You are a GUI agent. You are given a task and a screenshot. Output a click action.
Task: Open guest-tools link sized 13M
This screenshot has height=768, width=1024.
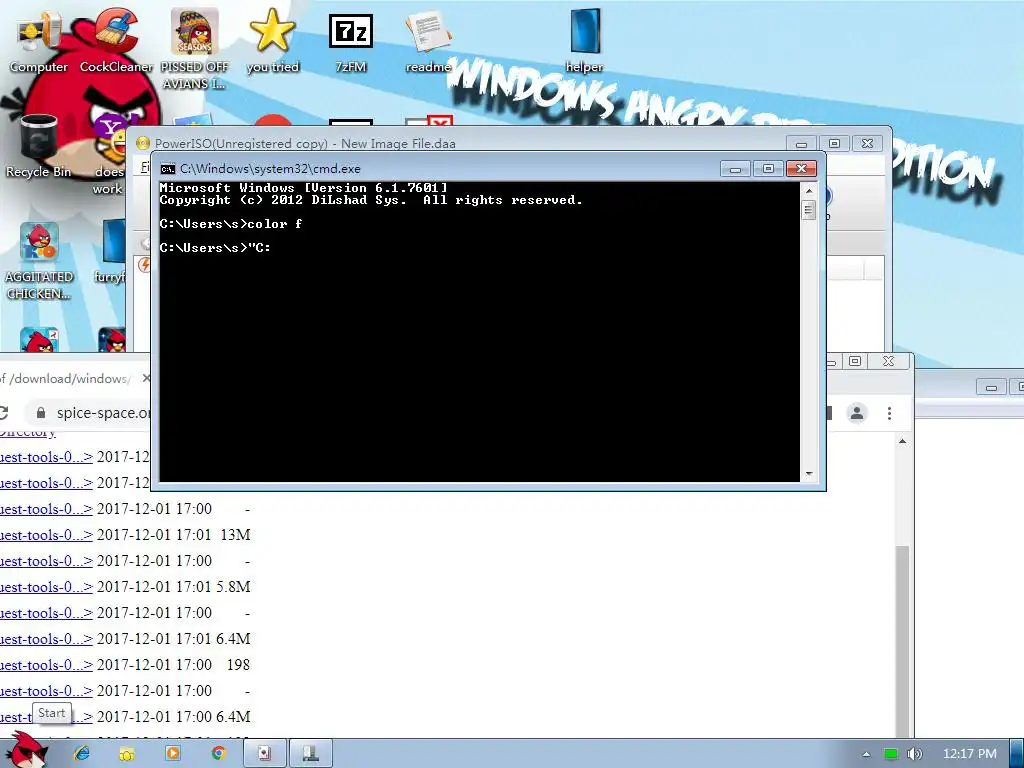pyautogui.click(x=46, y=535)
